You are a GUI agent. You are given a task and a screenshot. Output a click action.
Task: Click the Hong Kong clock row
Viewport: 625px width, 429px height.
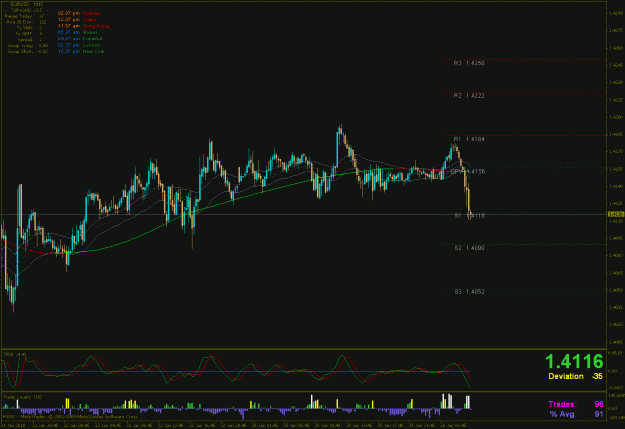coord(83,26)
